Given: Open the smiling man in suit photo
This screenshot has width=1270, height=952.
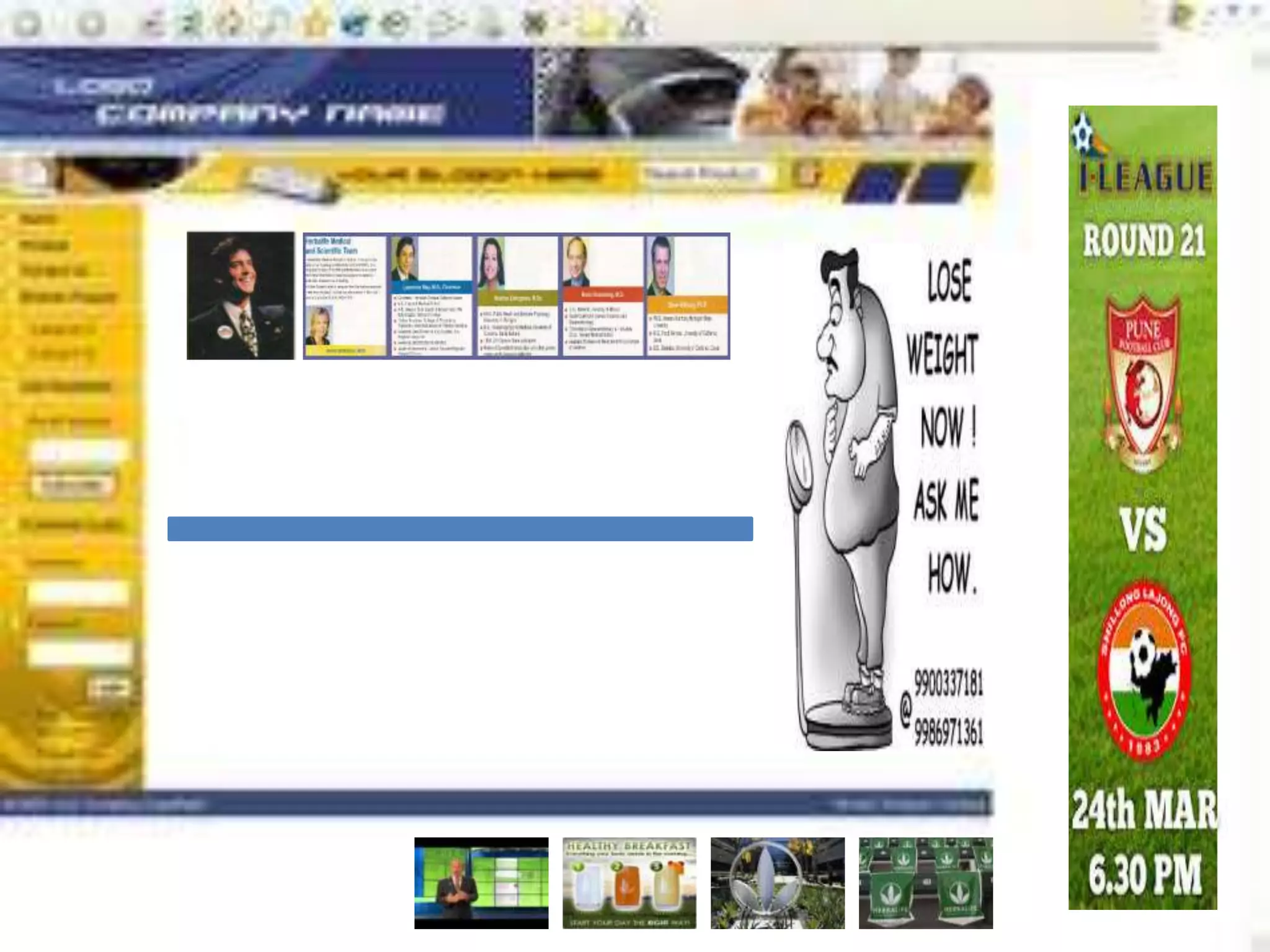Looking at the screenshot, I should click(x=241, y=296).
